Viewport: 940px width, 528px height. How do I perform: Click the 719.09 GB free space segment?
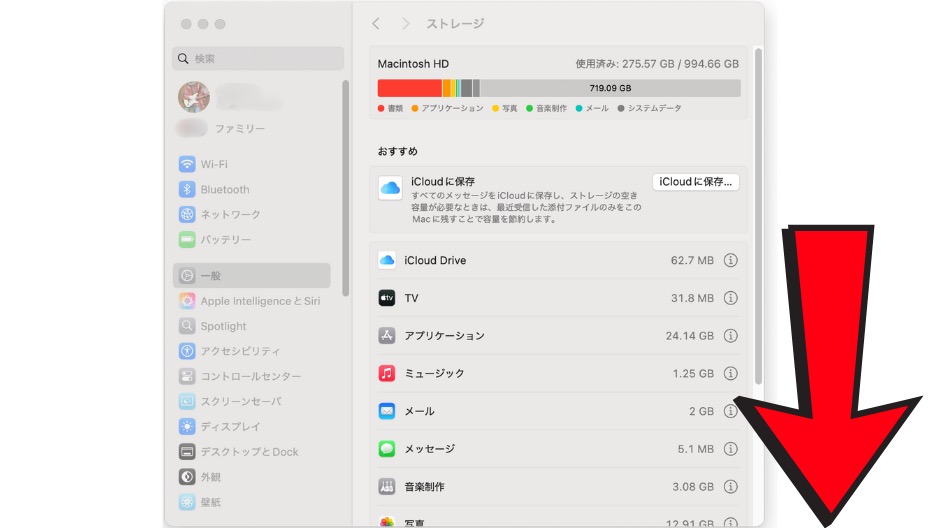click(610, 88)
